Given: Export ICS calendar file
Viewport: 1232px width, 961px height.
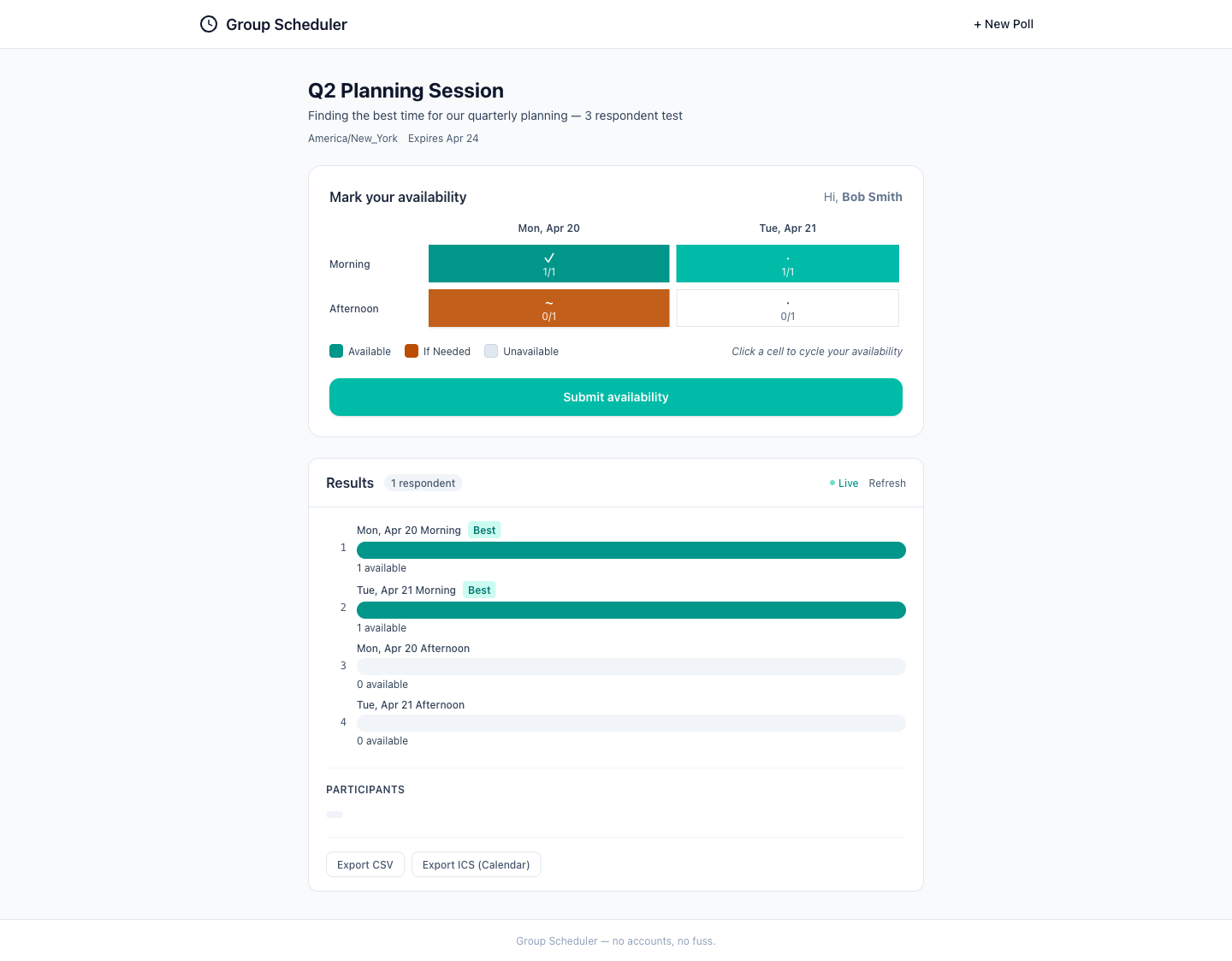Looking at the screenshot, I should point(476,864).
